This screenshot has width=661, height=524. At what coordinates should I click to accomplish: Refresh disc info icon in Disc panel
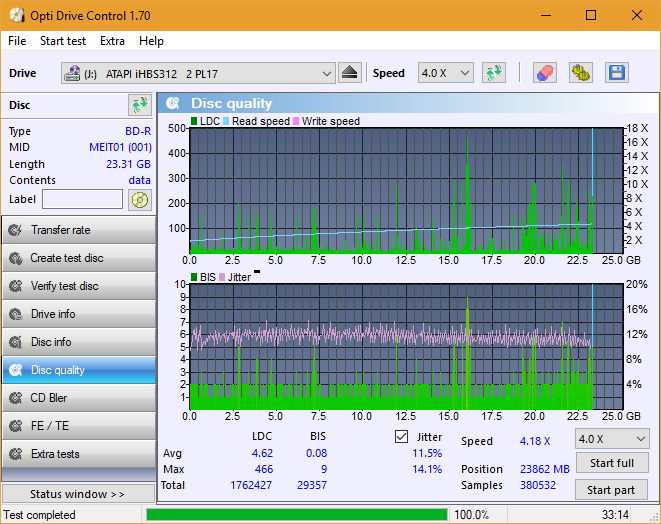140,105
